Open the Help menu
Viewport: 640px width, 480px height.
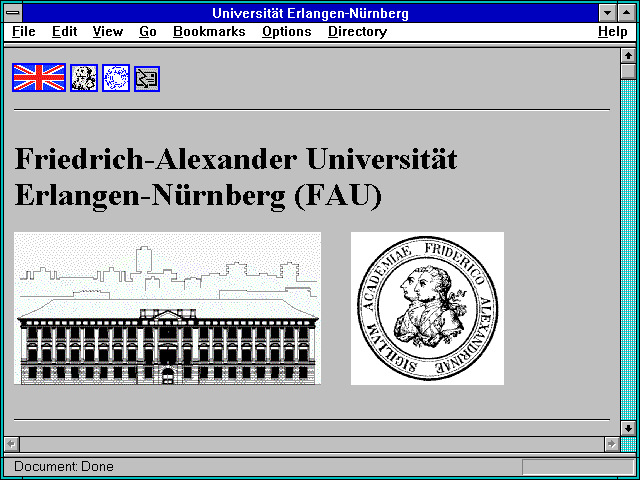613,32
